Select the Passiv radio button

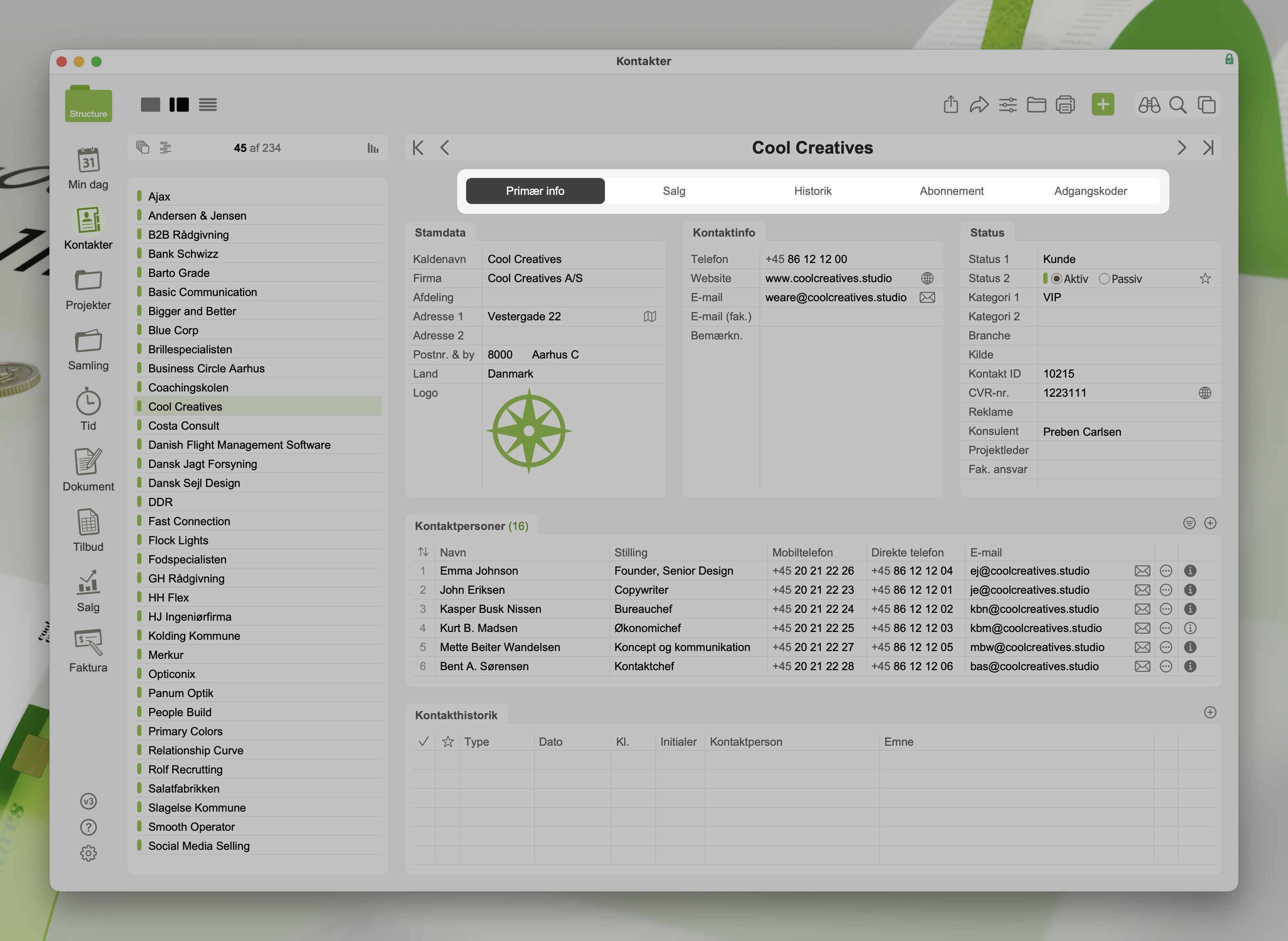(1104, 279)
